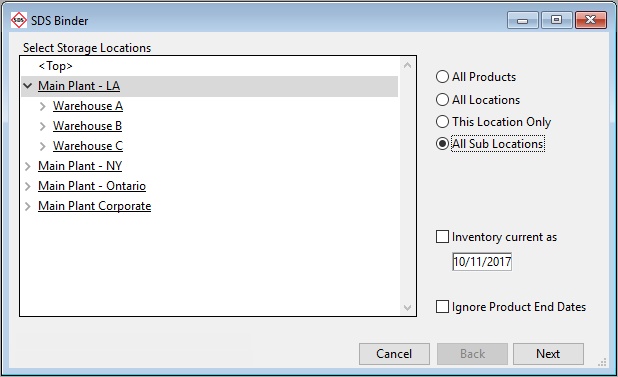This screenshot has width=618, height=377.
Task: Click the SDS Binder app icon
Action: point(19,20)
